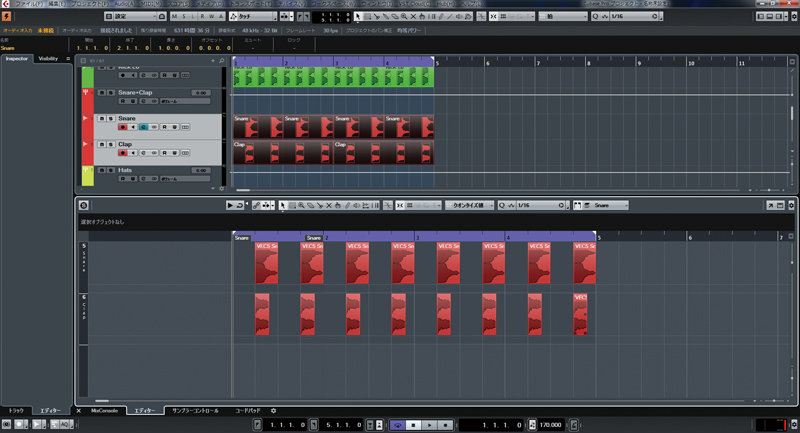Image resolution: width=800 pixels, height=433 pixels.
Task: Switch to the Visibility tab
Action: pyautogui.click(x=48, y=59)
